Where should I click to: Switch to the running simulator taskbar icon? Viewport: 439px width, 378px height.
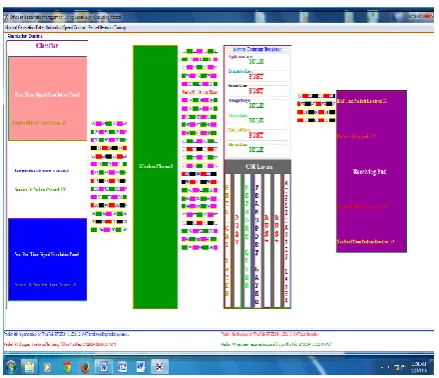pos(159,367)
